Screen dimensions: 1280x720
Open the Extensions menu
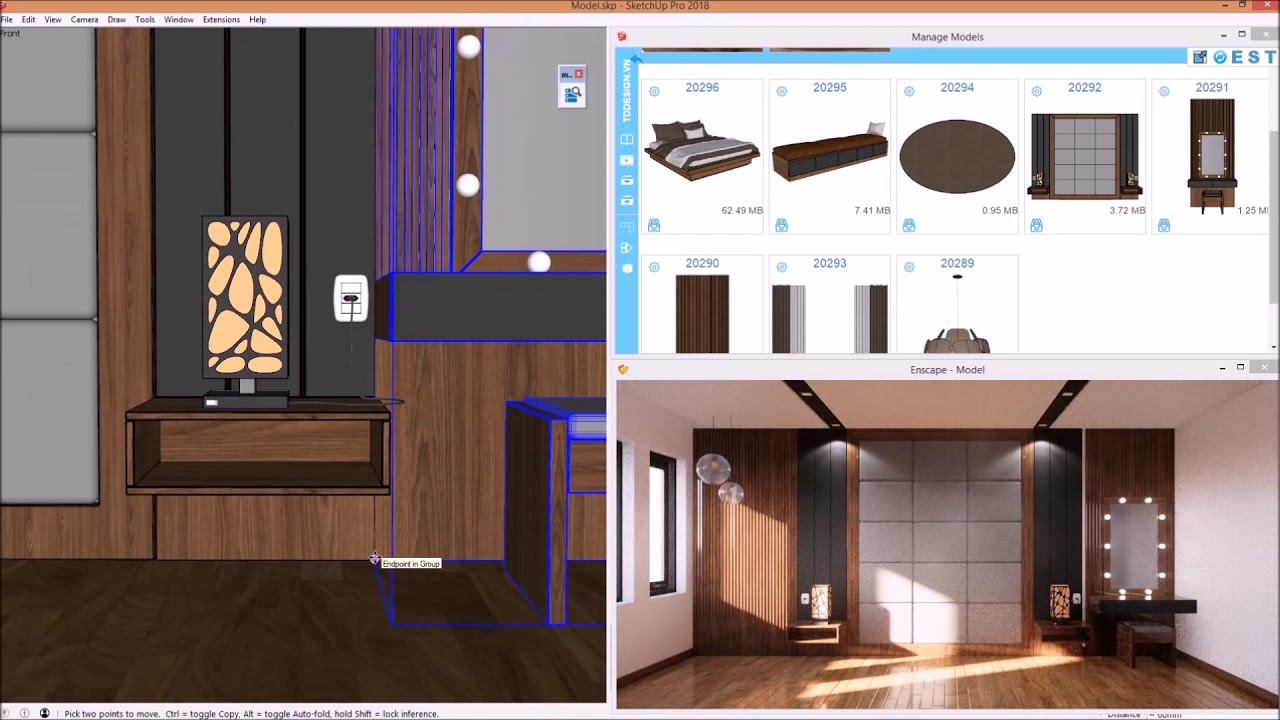(x=221, y=19)
